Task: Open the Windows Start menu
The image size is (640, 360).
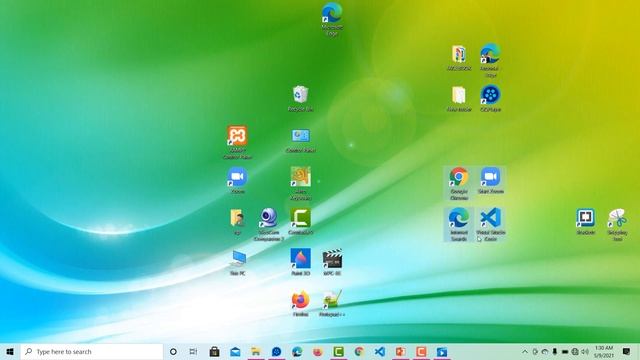Action: [x=10, y=351]
